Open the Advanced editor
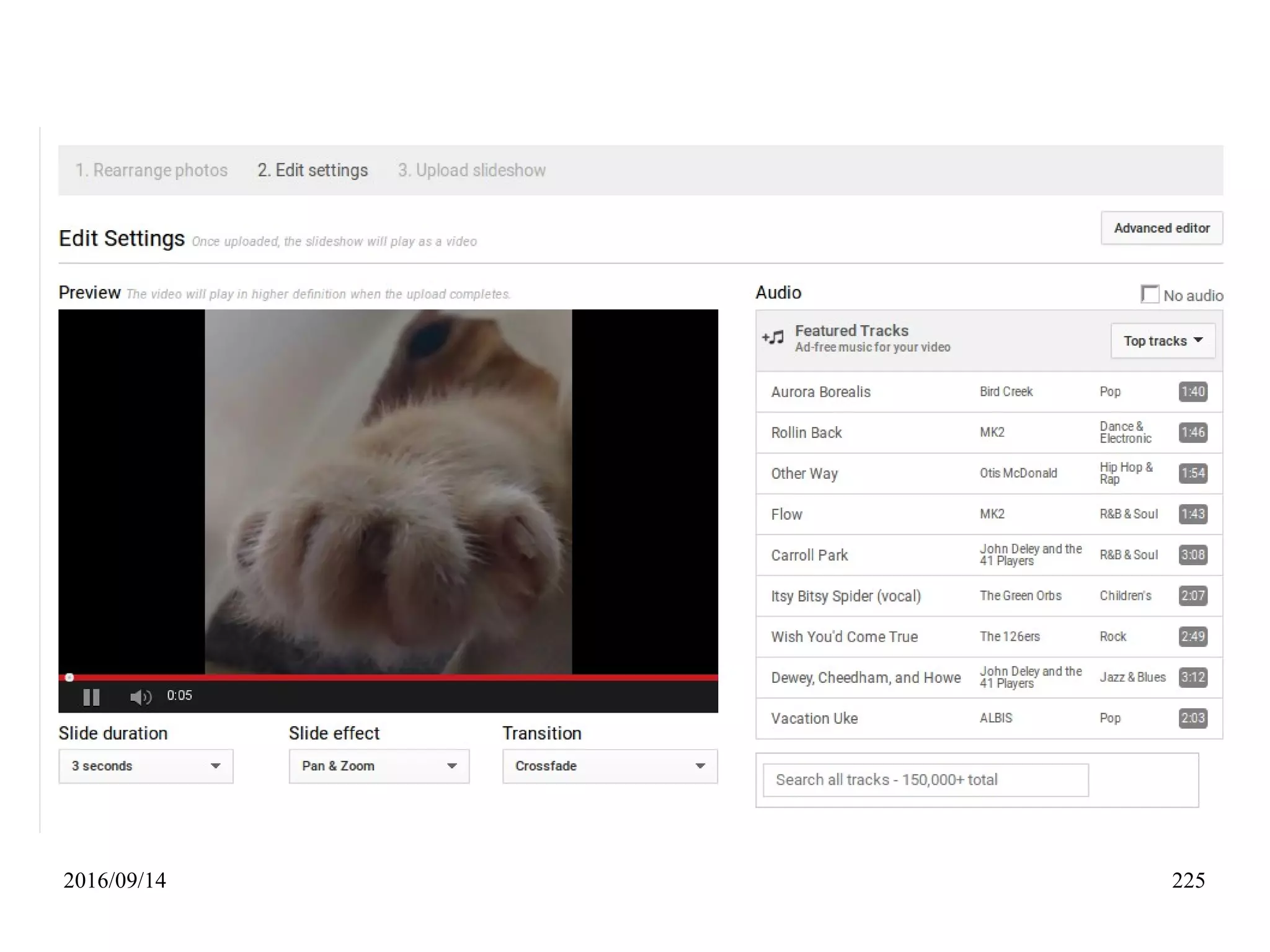This screenshot has width=1270, height=952. [1161, 228]
